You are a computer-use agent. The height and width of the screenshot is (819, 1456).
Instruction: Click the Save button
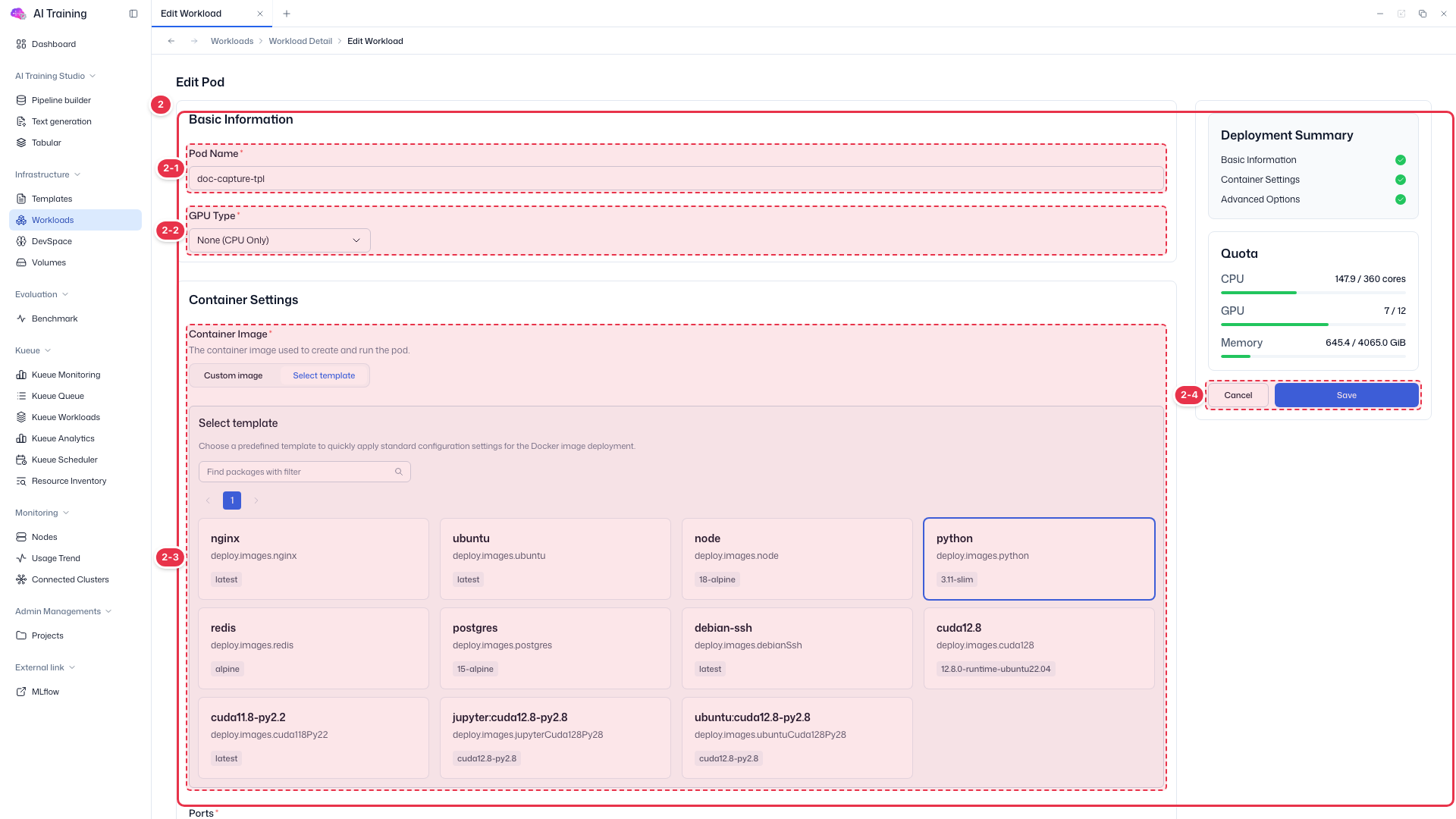[1346, 395]
